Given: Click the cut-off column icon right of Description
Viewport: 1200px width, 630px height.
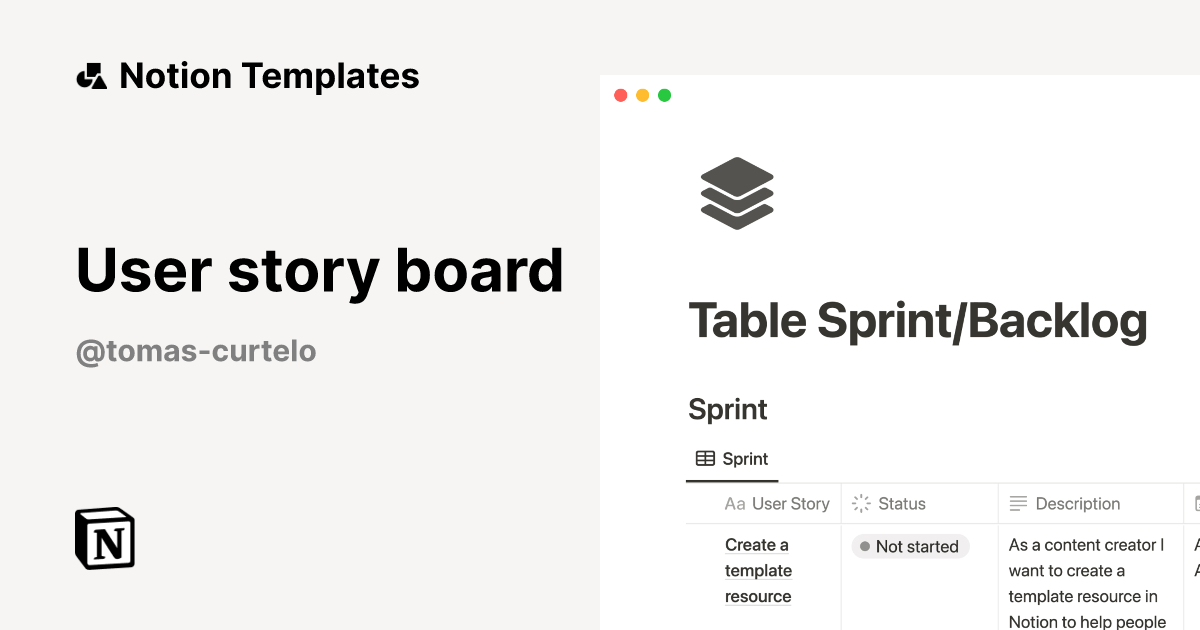Looking at the screenshot, I should 1195,504.
